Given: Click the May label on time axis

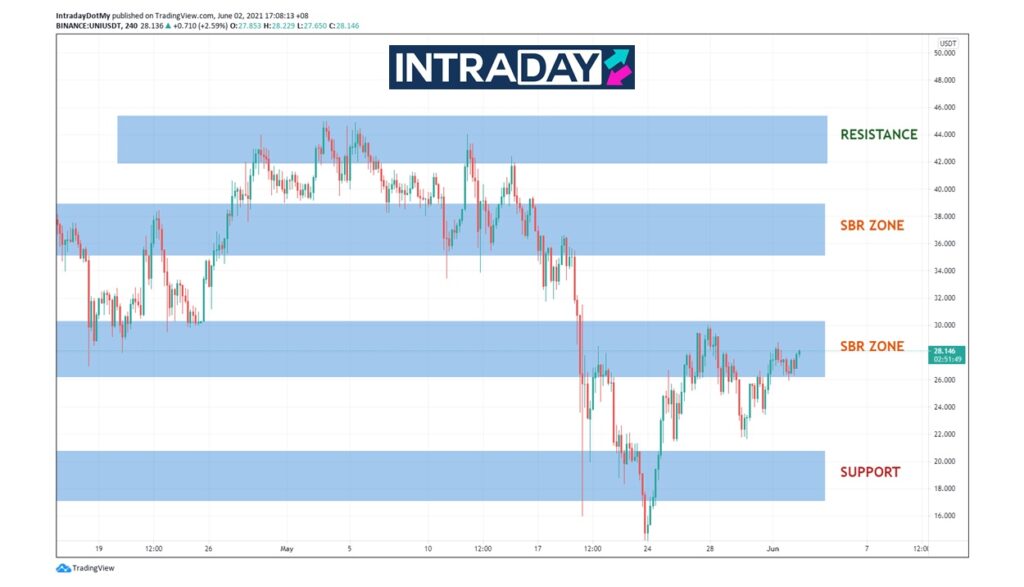Looking at the screenshot, I should click(287, 549).
